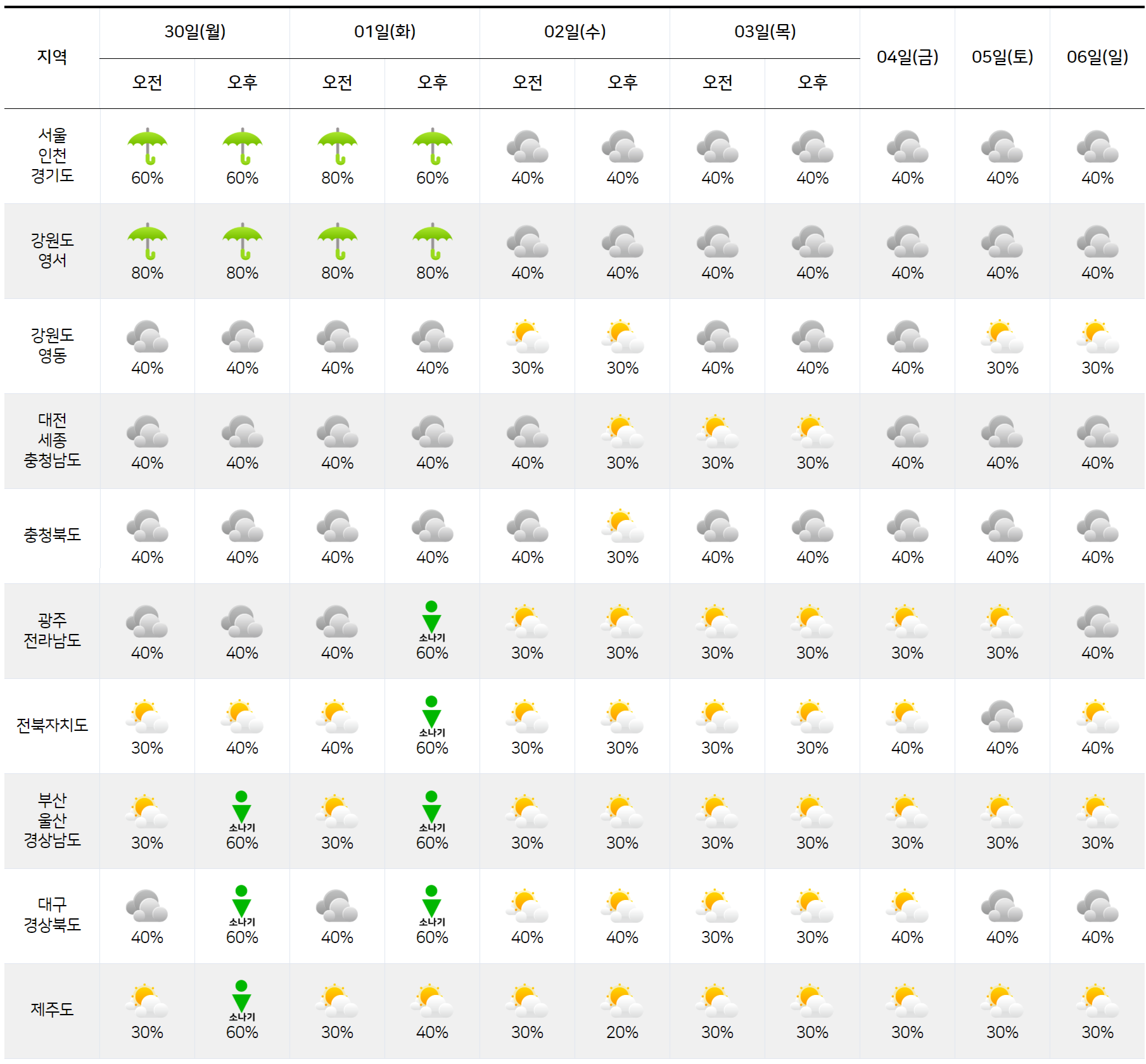Click 전북자치도 cloudy icon for 05일(토)
This screenshot has width=1146, height=1064.
click(x=1002, y=716)
